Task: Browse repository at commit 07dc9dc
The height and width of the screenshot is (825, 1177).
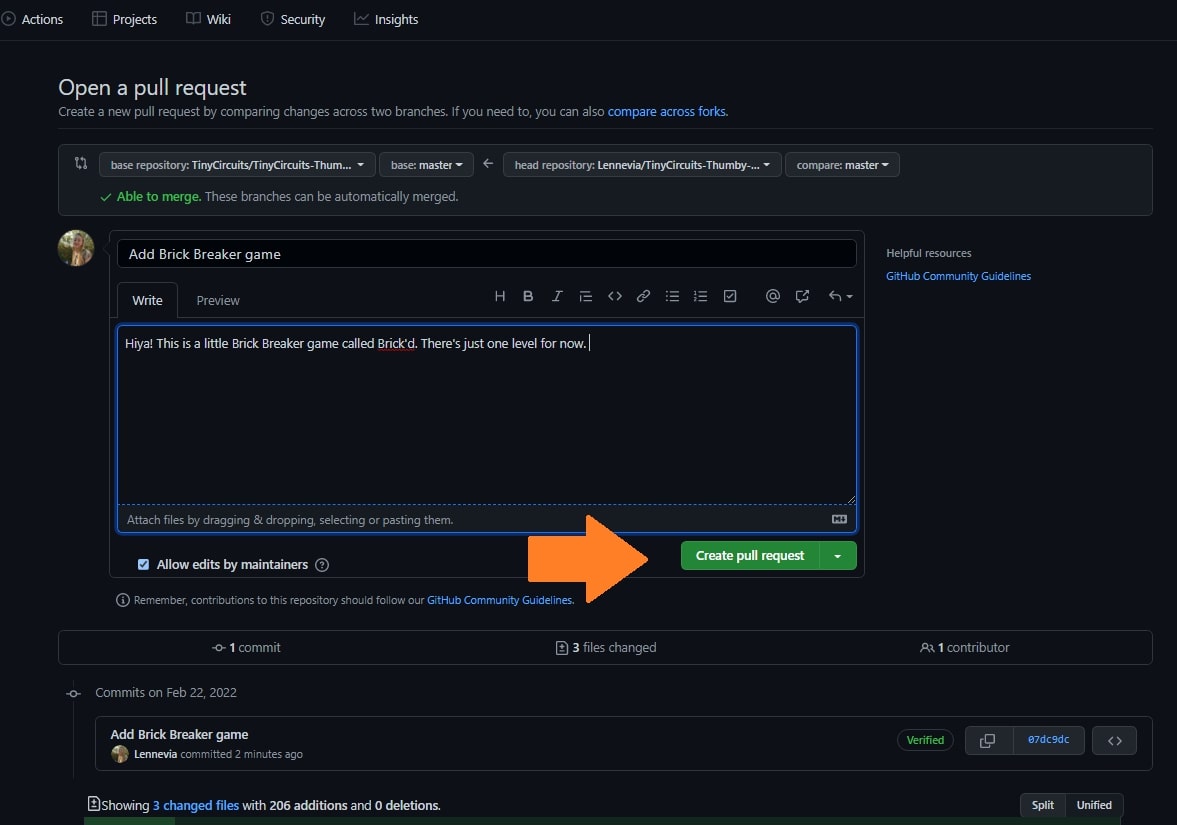Action: [x=1114, y=741]
